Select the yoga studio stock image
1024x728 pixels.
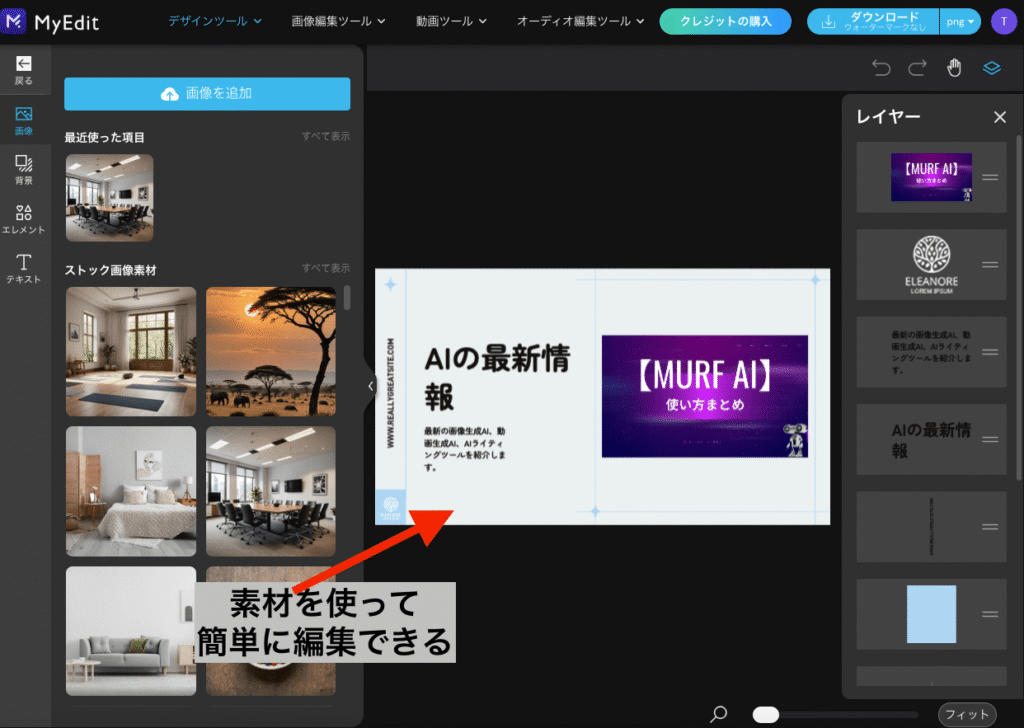coord(131,351)
